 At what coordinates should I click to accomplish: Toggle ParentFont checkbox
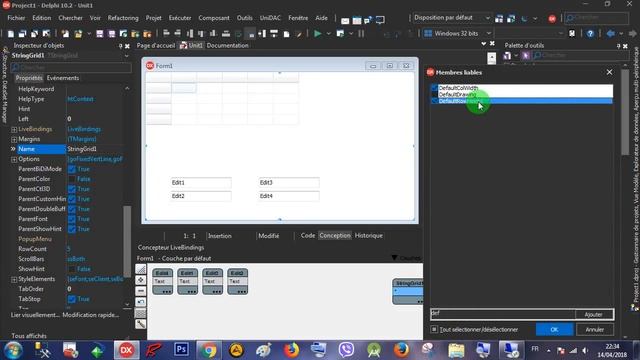point(72,219)
